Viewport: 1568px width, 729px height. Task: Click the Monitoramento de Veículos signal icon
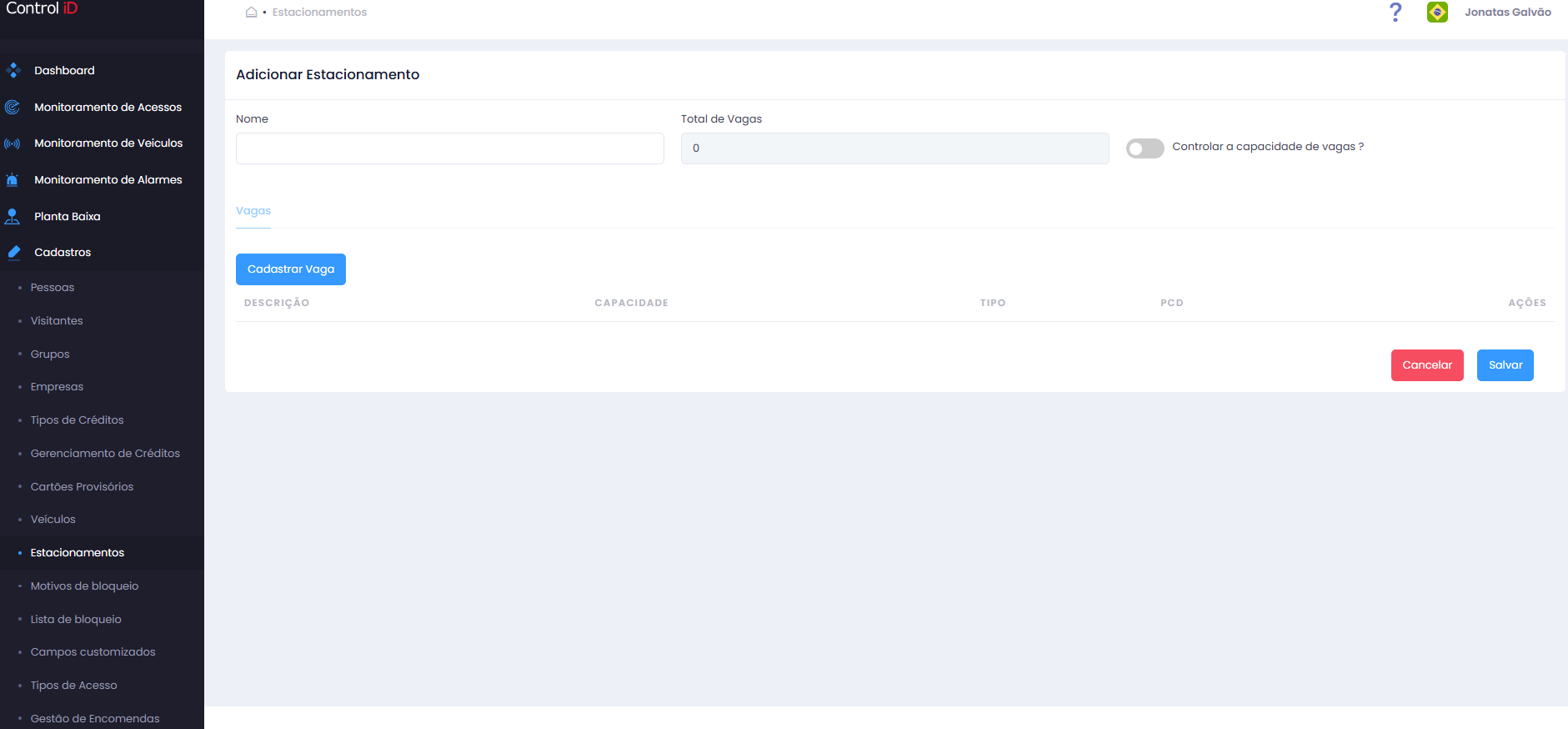[13, 143]
